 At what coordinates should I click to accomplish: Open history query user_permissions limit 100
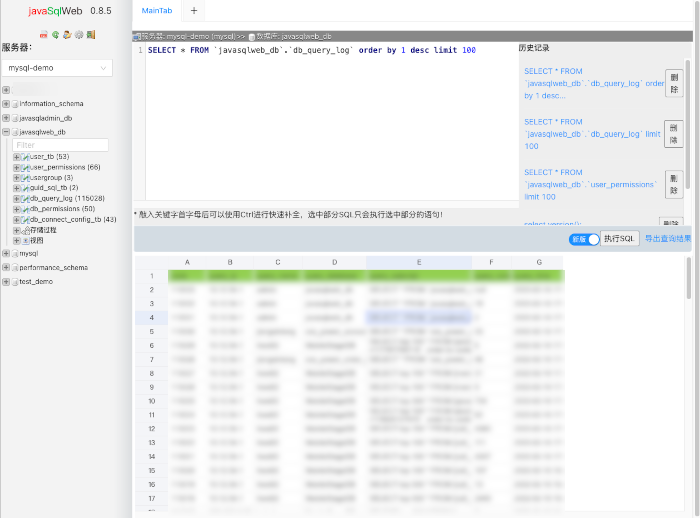click(591, 184)
